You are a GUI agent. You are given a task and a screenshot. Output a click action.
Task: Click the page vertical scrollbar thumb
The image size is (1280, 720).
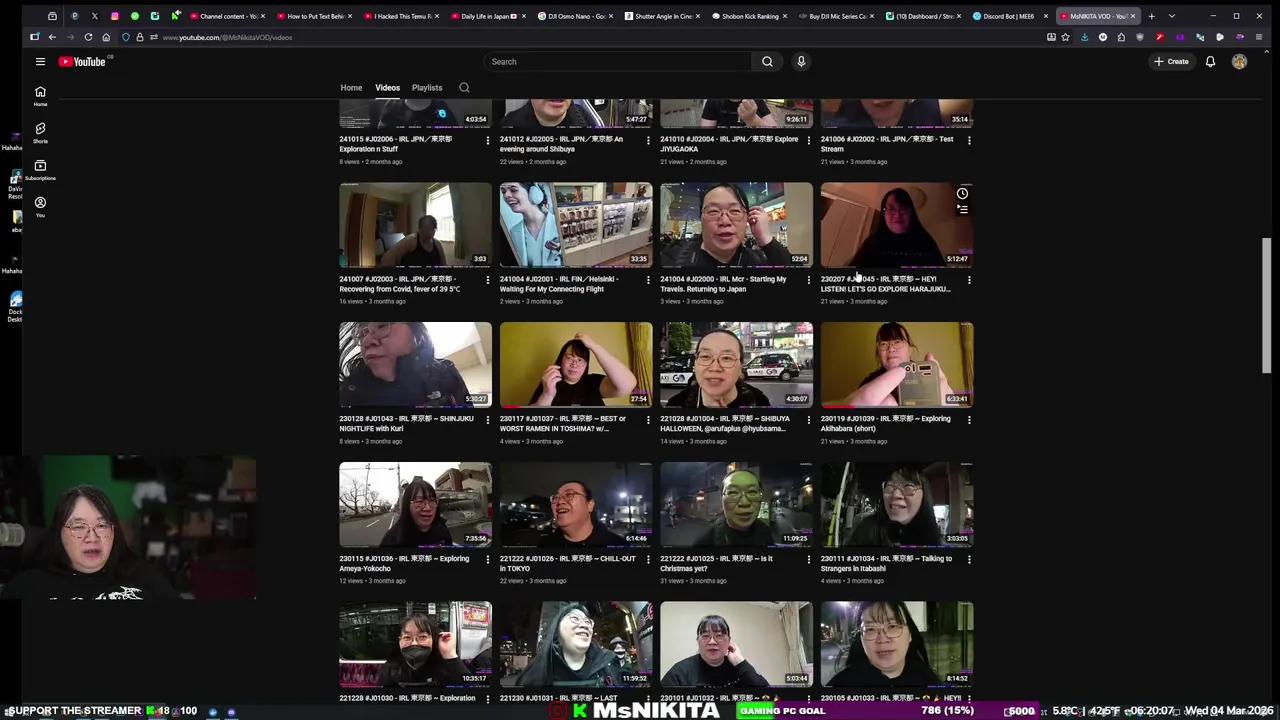[1267, 306]
